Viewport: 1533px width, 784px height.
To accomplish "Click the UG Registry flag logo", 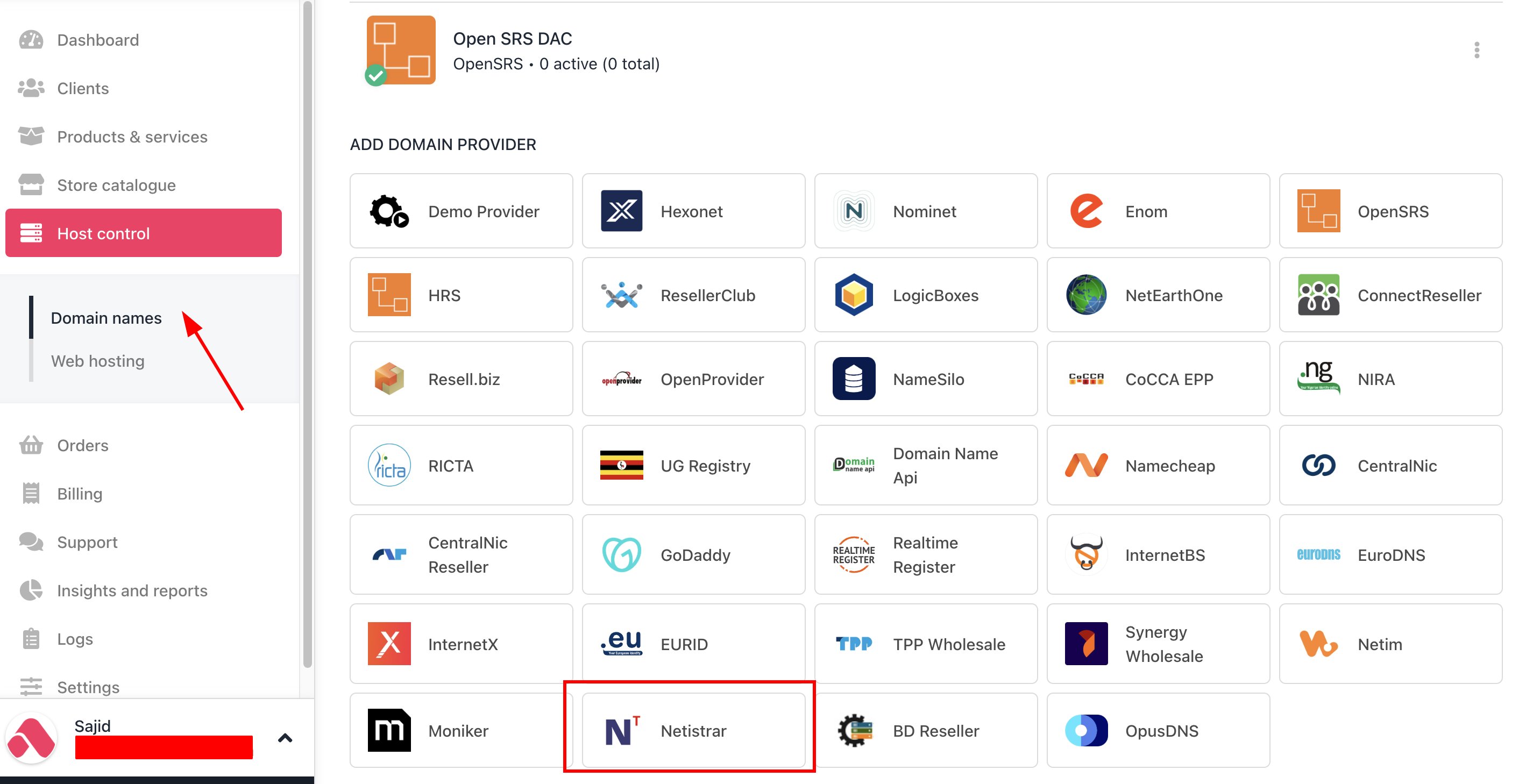I will (621, 465).
